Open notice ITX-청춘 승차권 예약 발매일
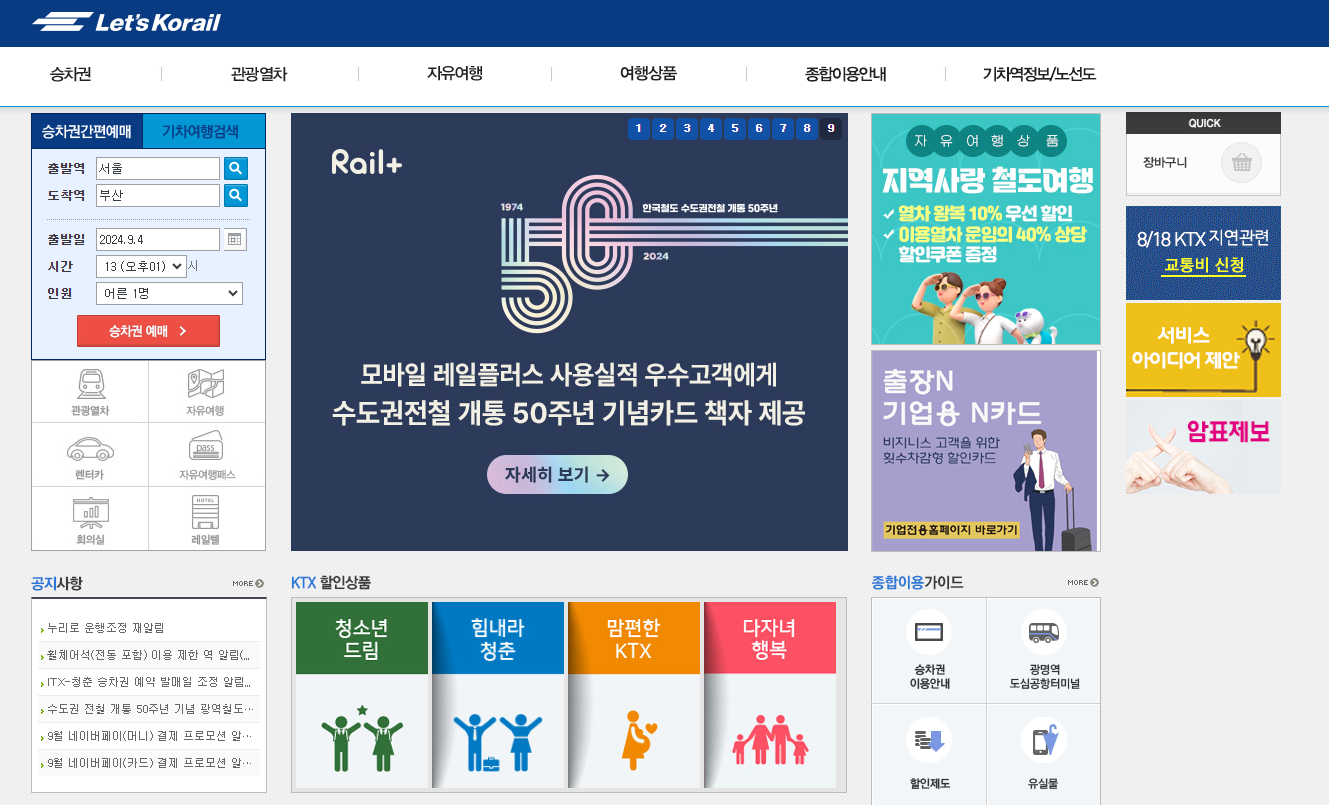 tap(150, 682)
